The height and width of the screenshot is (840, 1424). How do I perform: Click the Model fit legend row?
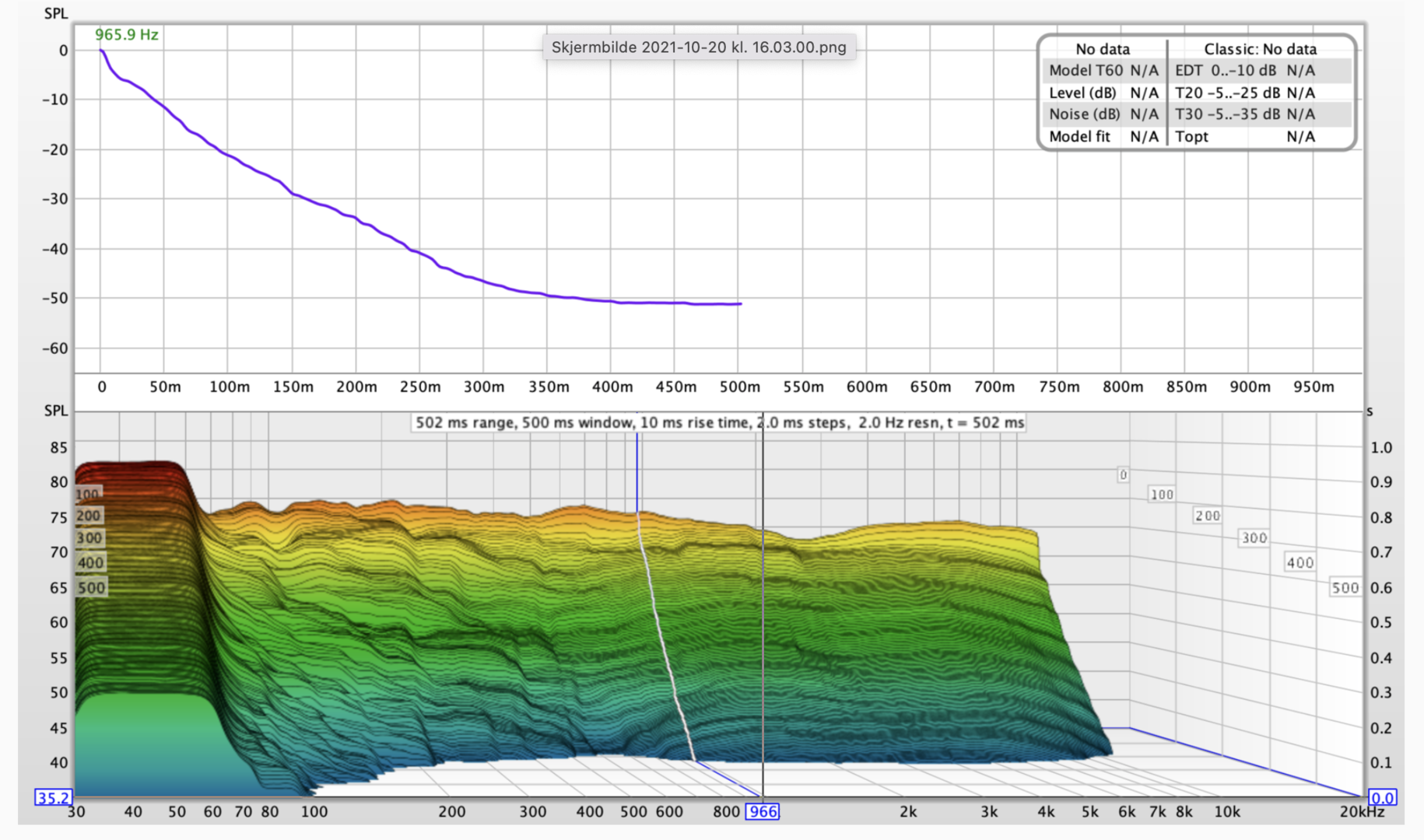coord(1103,136)
